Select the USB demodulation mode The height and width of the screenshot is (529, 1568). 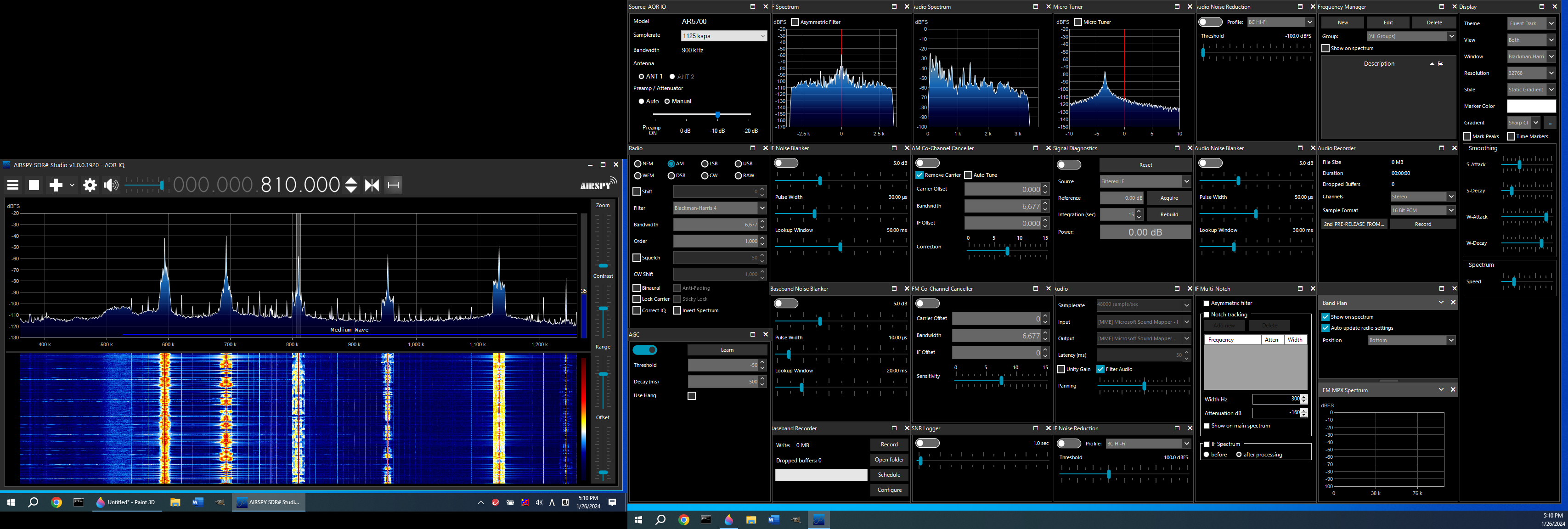point(739,164)
